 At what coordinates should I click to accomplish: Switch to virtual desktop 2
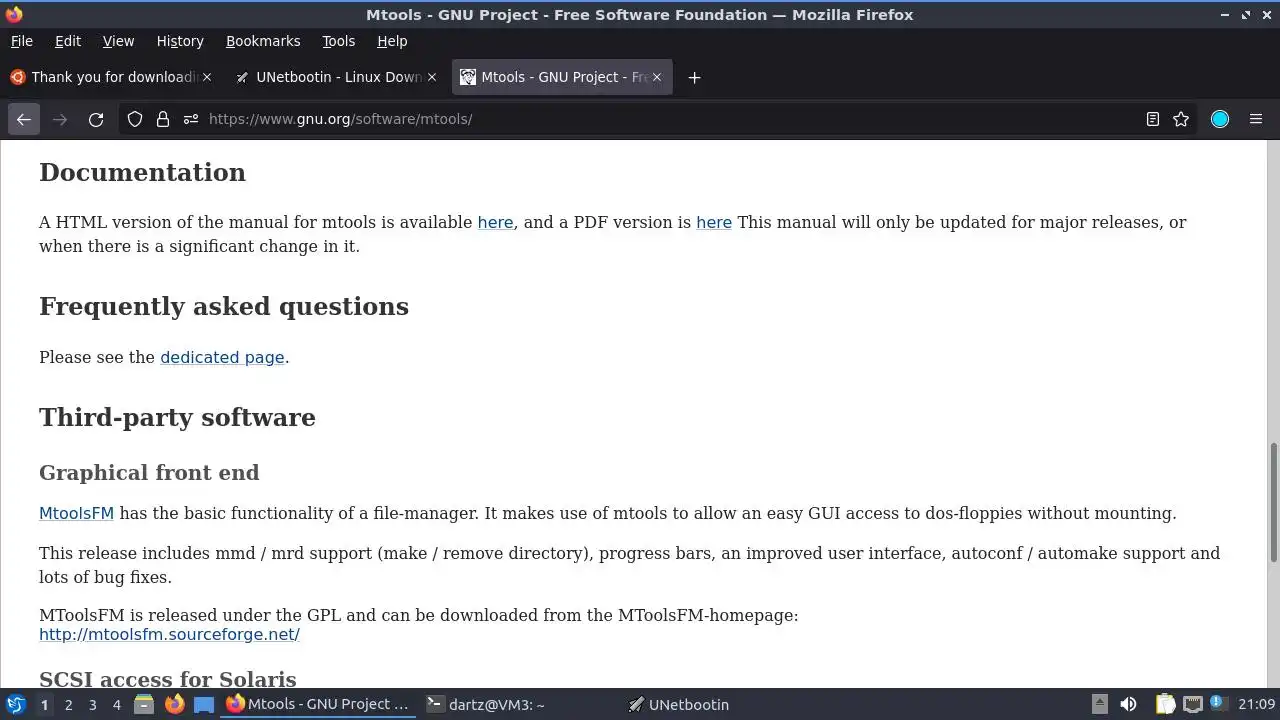point(68,704)
